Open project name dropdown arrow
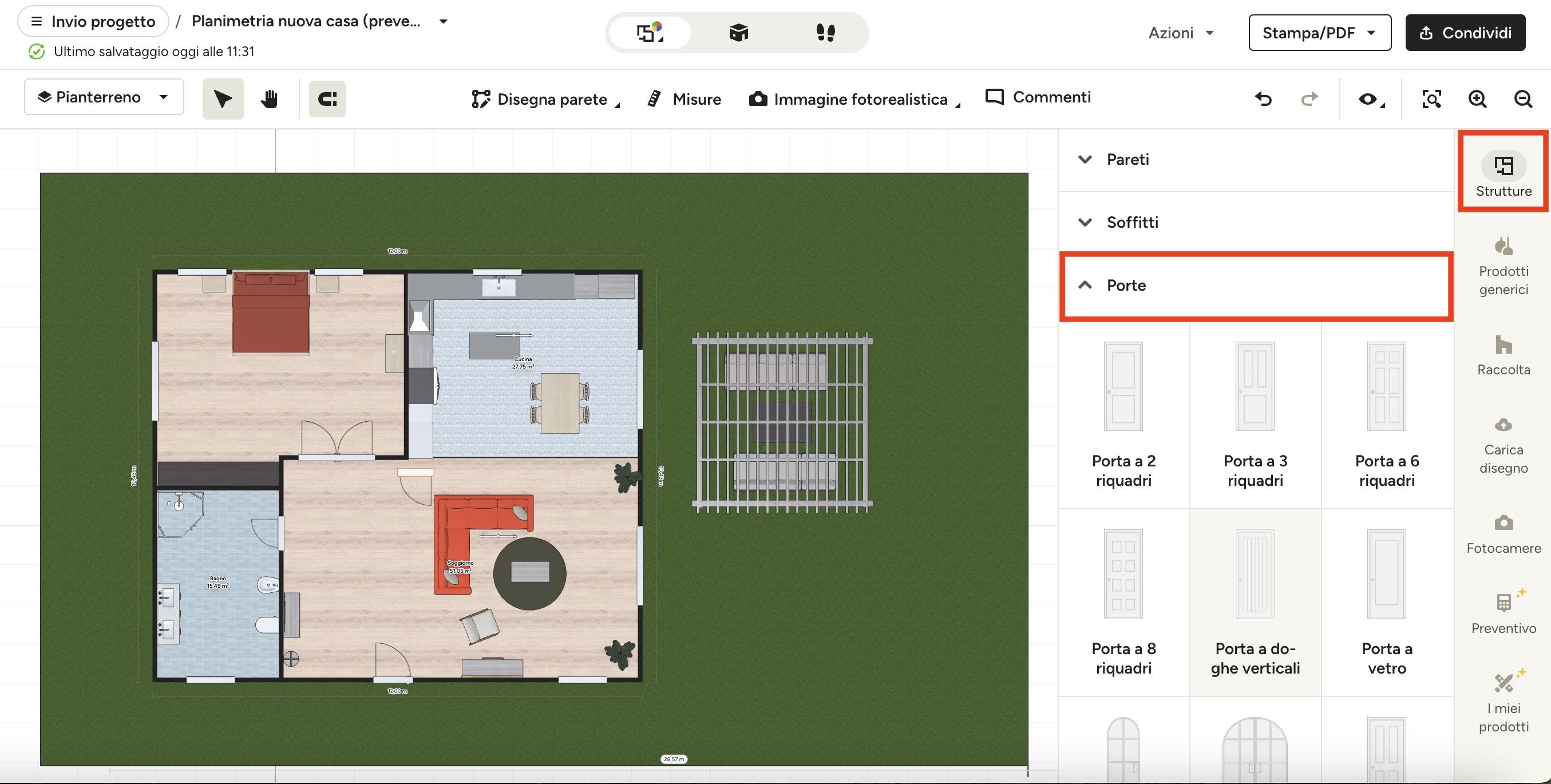 point(443,21)
